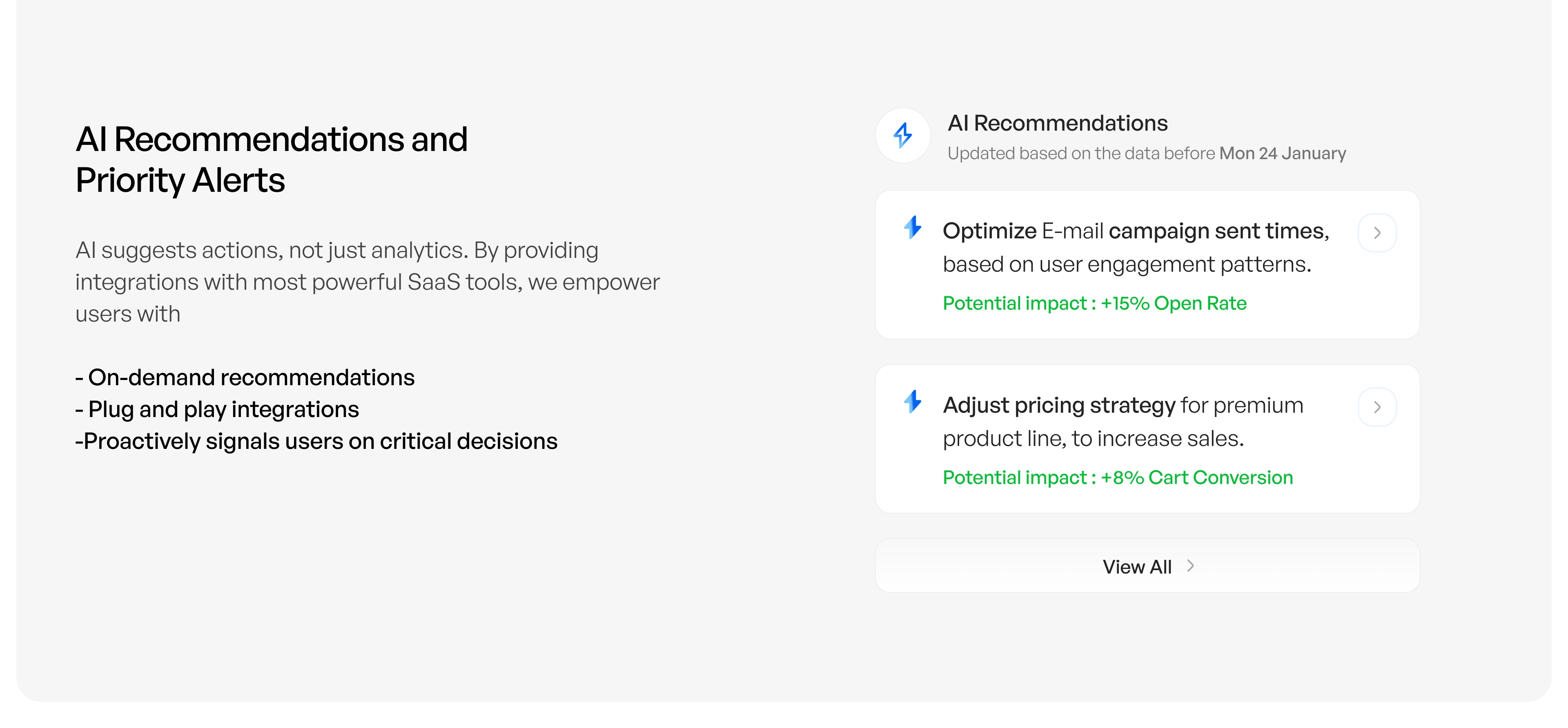Click the Plug and play integrations bullet
This screenshot has height=728, width=1568.
(x=217, y=409)
